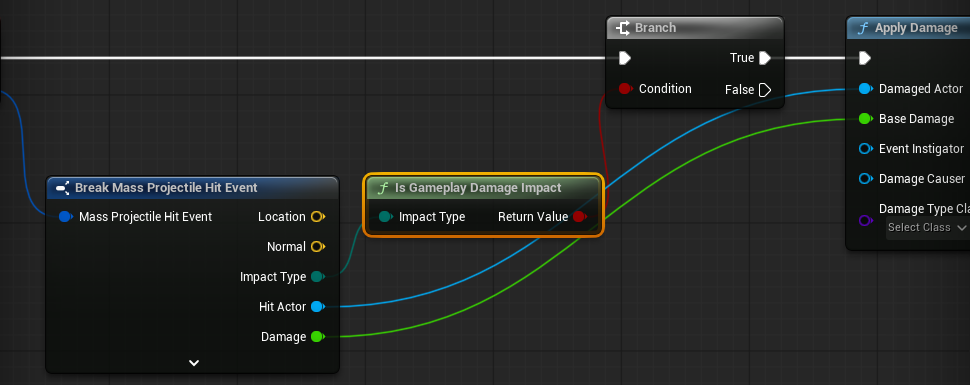The image size is (970, 385).
Task: Click the Branch True output execution pin
Action: pos(765,58)
